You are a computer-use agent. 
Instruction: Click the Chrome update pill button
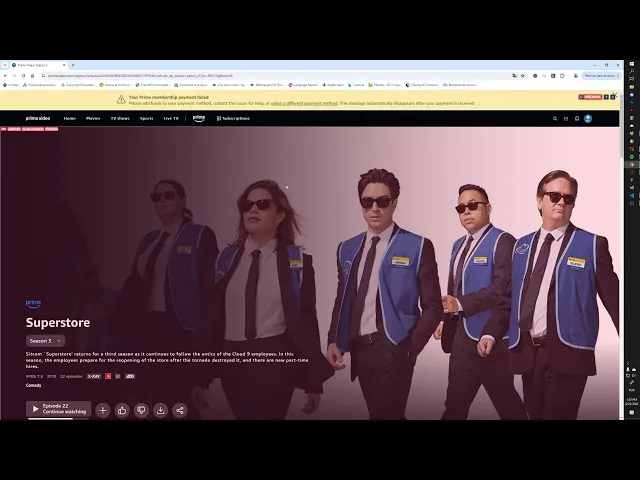[x=602, y=76]
